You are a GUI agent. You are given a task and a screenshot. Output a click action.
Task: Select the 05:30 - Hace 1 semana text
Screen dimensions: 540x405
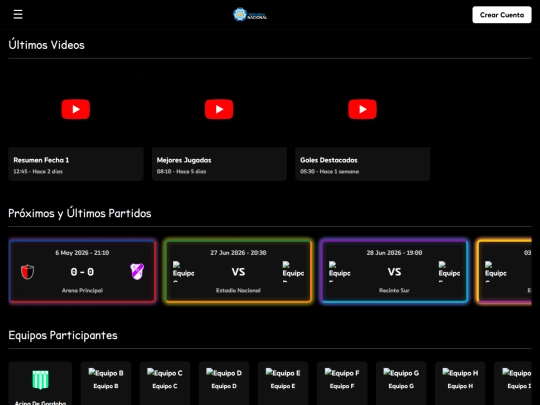(329, 172)
